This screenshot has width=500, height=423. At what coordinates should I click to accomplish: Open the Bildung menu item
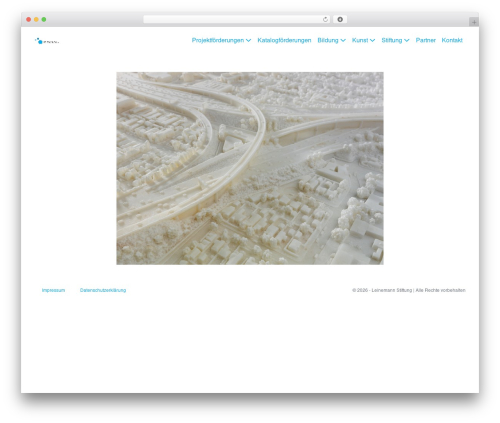coord(328,40)
